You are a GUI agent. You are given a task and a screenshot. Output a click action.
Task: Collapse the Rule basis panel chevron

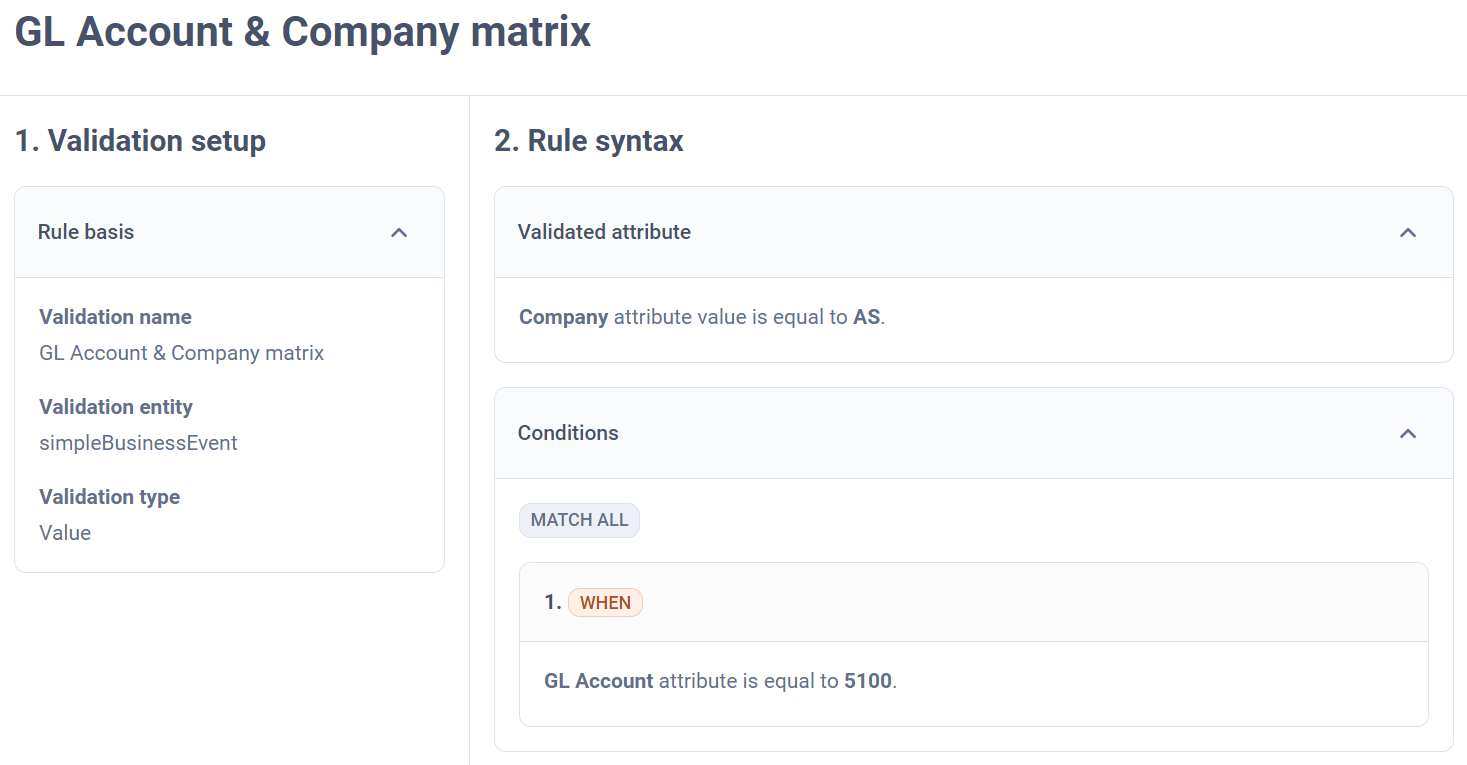(x=399, y=233)
